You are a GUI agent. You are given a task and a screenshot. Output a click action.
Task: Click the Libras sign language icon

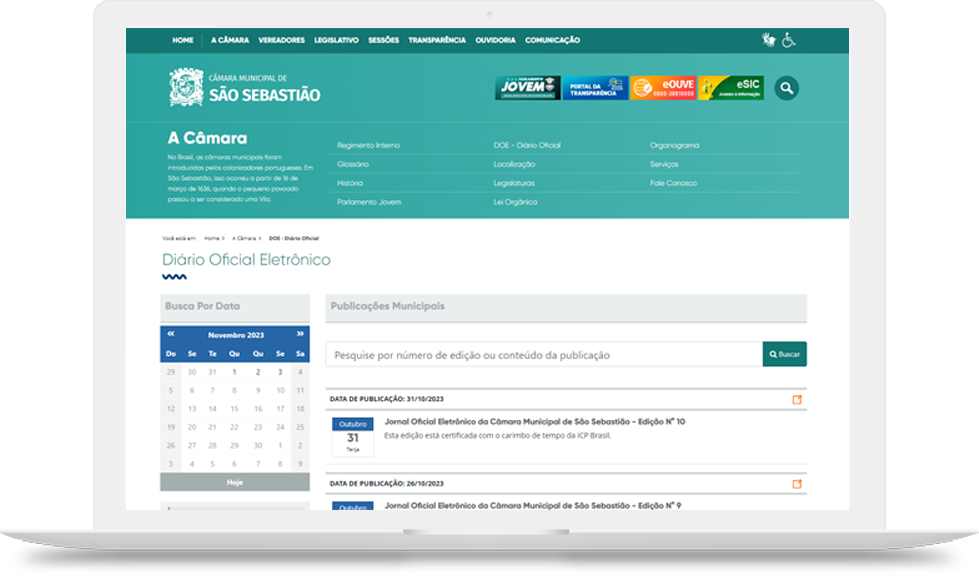click(x=769, y=40)
